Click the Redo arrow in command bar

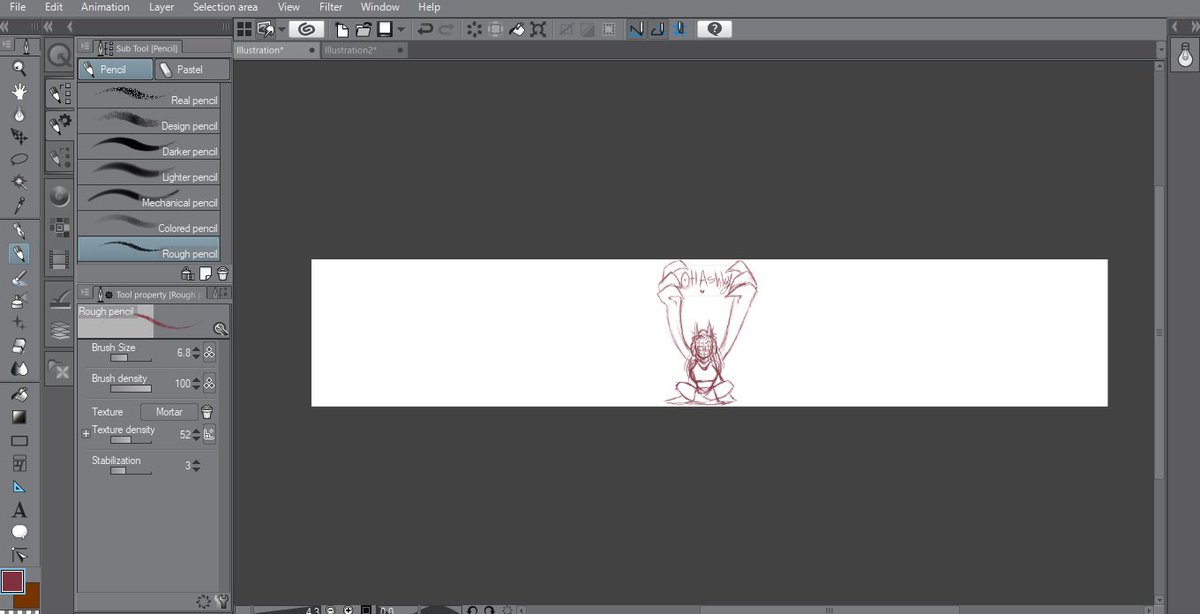coord(446,29)
